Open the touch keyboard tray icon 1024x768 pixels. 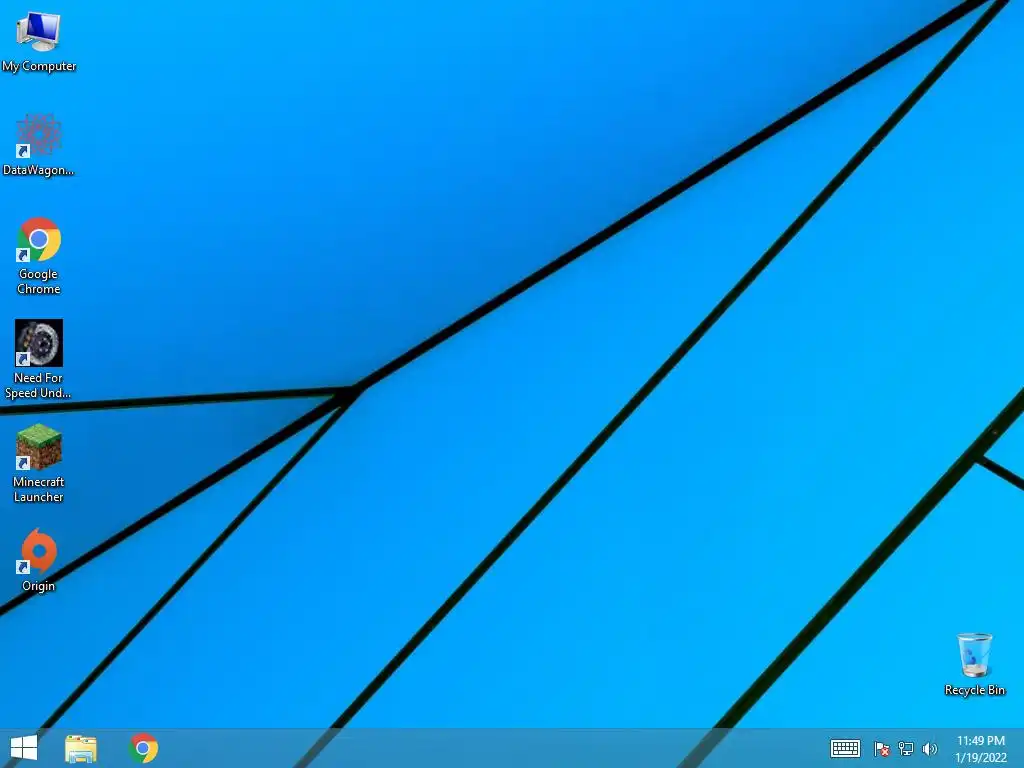click(845, 748)
